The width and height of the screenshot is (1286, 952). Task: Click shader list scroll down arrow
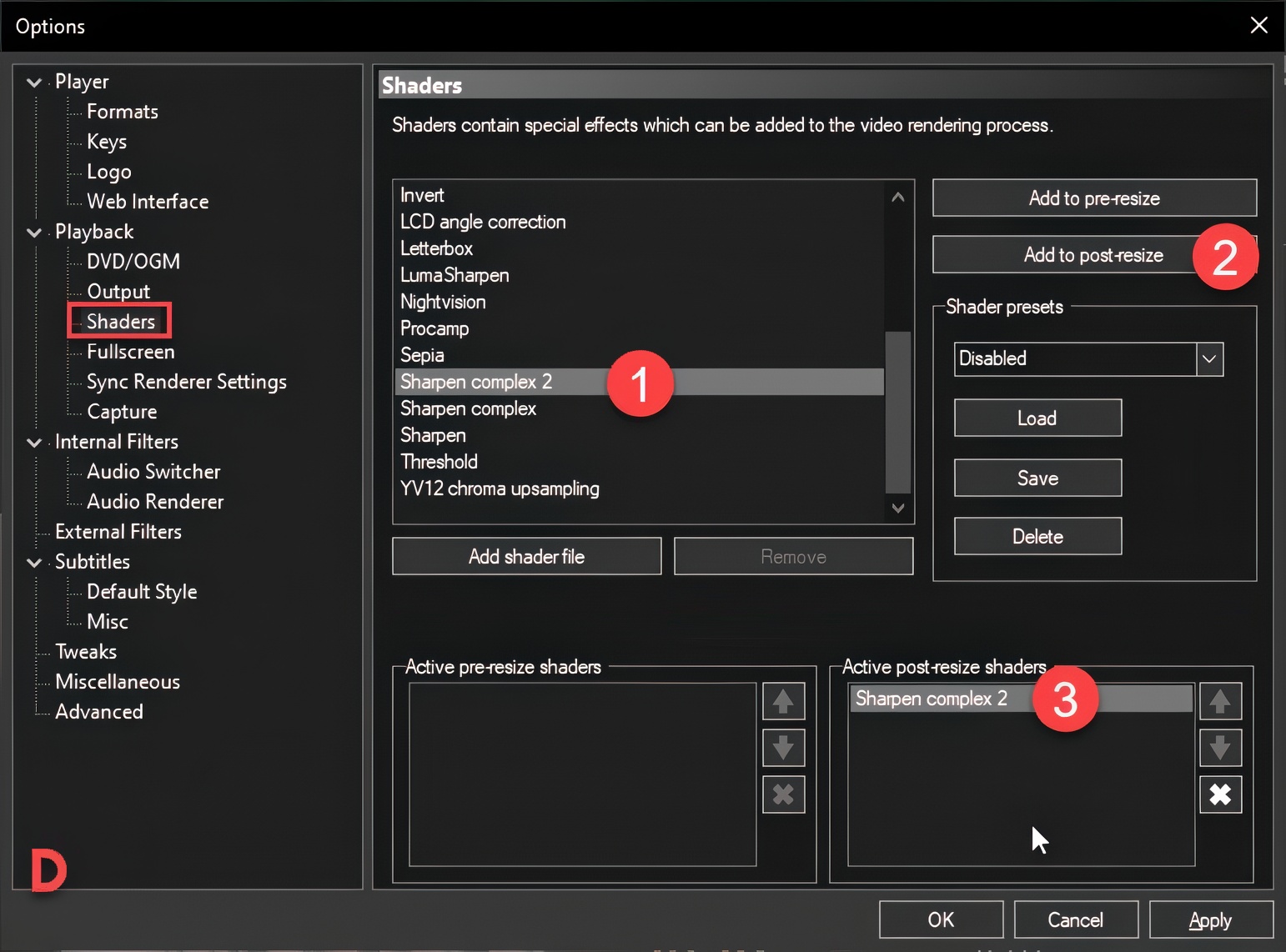(x=898, y=508)
